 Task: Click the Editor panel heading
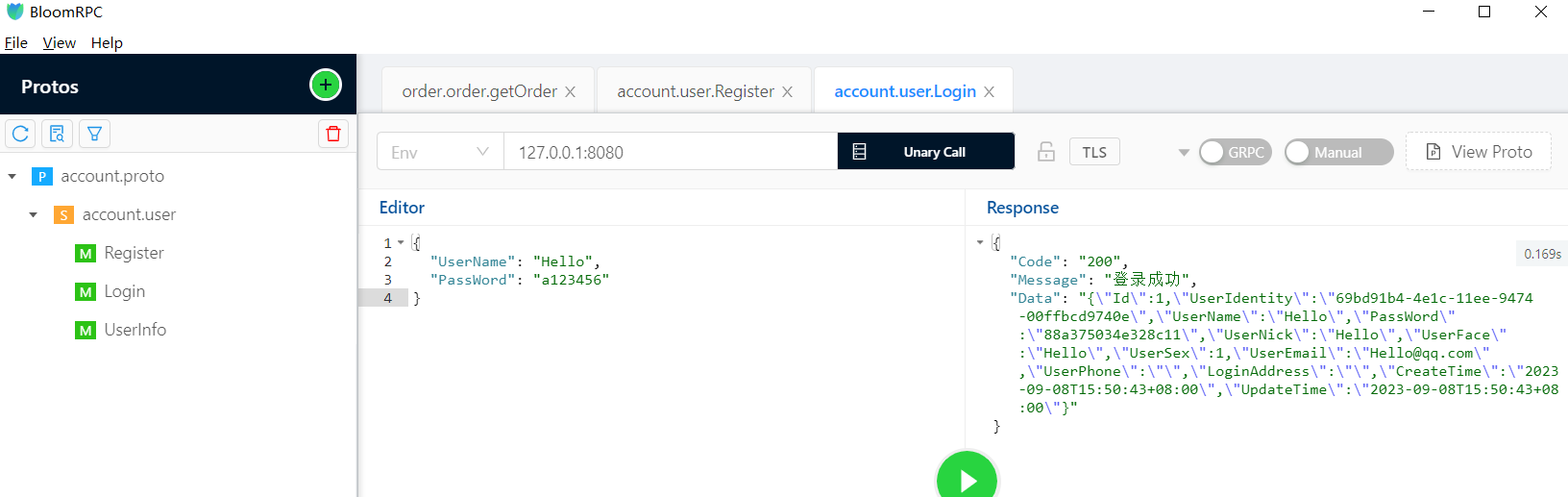click(x=402, y=208)
